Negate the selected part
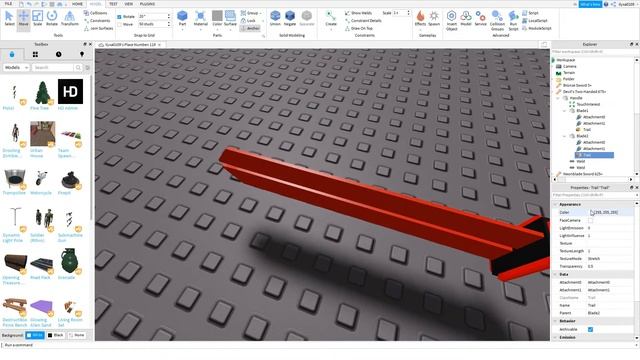640x360 pixels. [x=290, y=19]
